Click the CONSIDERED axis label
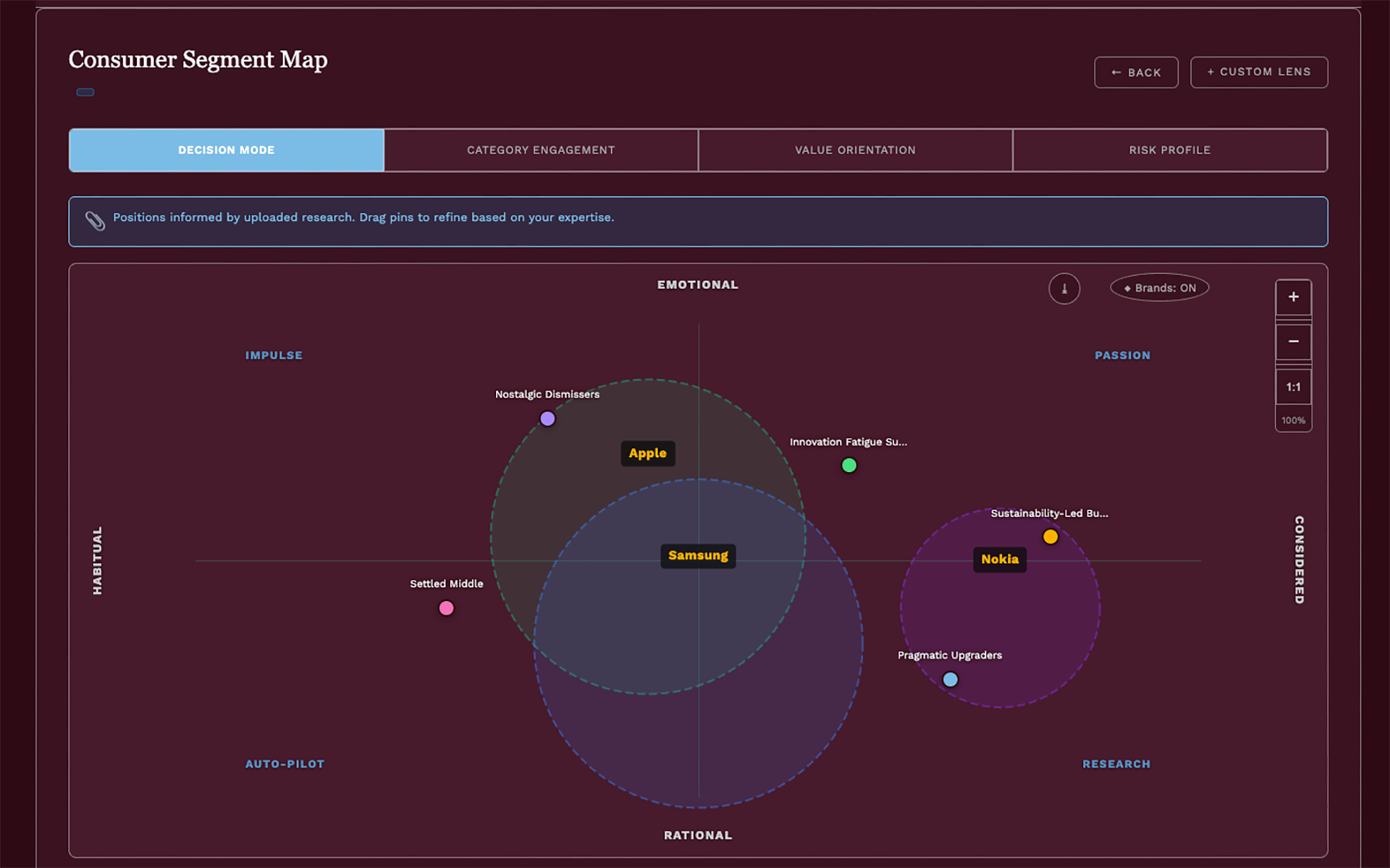1390x868 pixels. coord(1299,560)
